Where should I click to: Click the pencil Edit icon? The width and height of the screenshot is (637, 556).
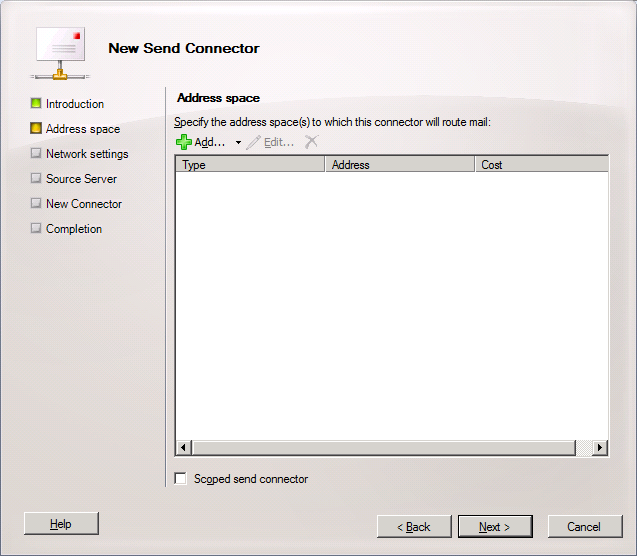[x=254, y=142]
